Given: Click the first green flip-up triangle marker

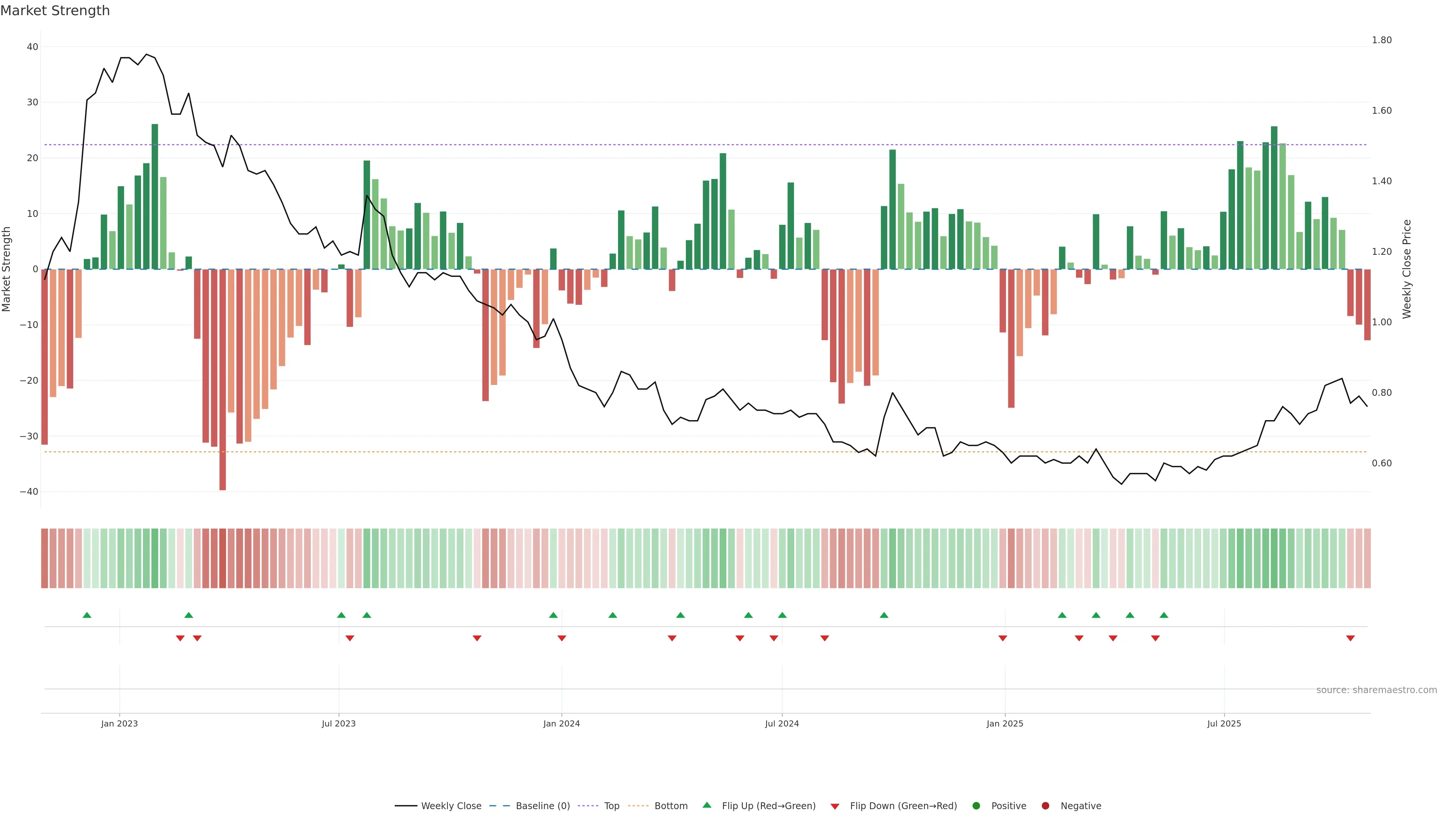Looking at the screenshot, I should pos(87,615).
